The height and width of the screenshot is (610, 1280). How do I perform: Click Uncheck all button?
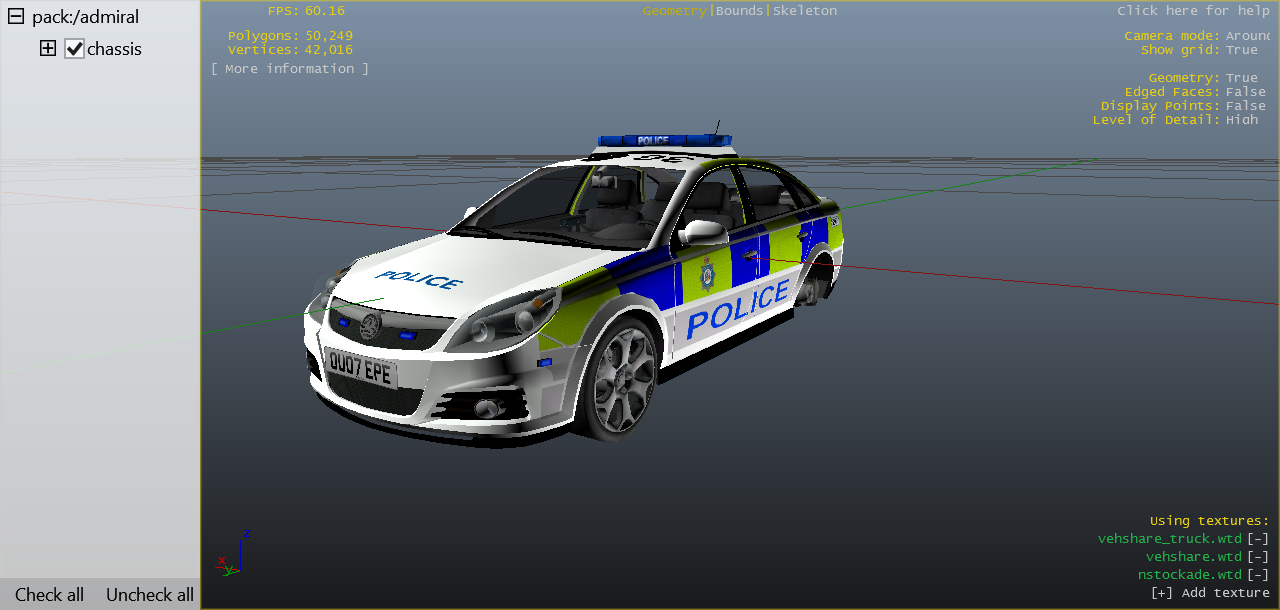(150, 595)
